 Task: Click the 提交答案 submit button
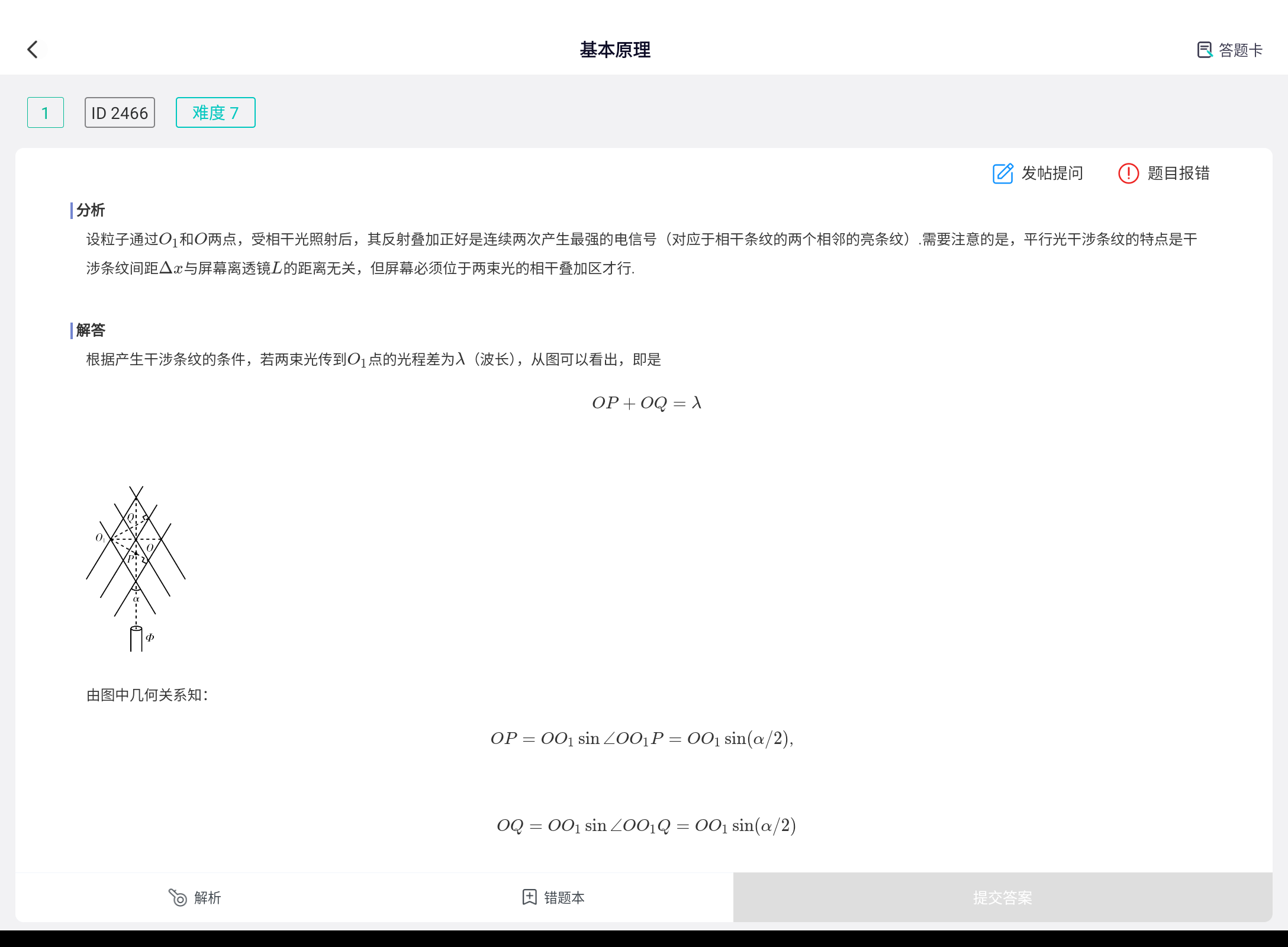pyautogui.click(x=1003, y=897)
